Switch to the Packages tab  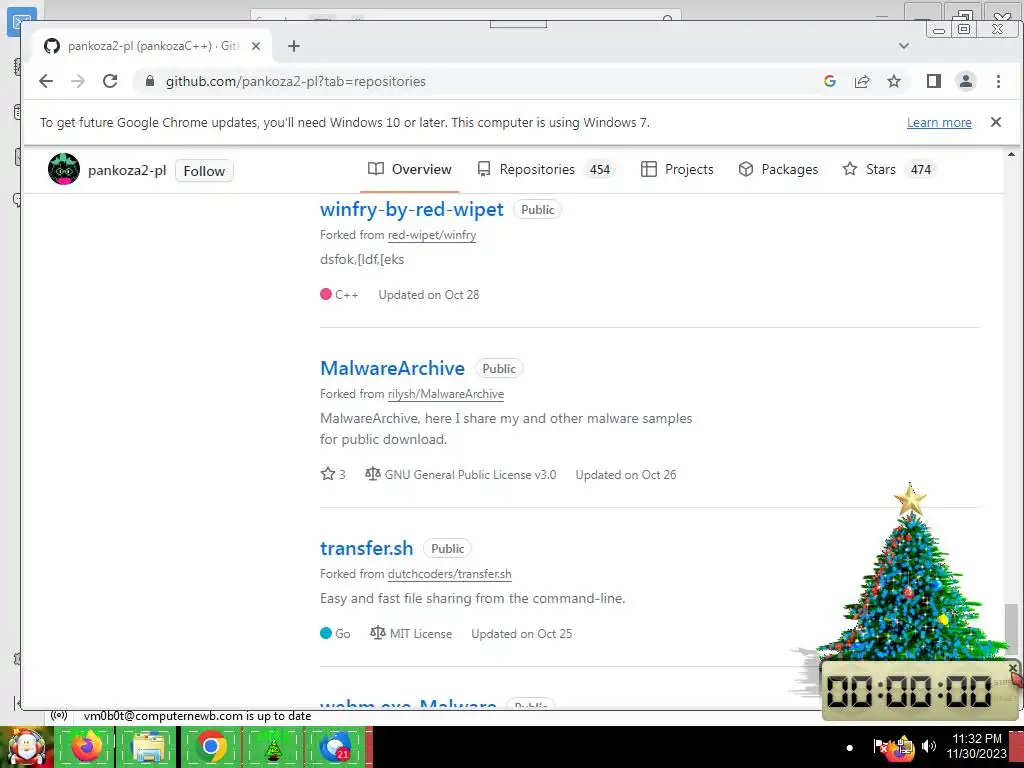[778, 169]
